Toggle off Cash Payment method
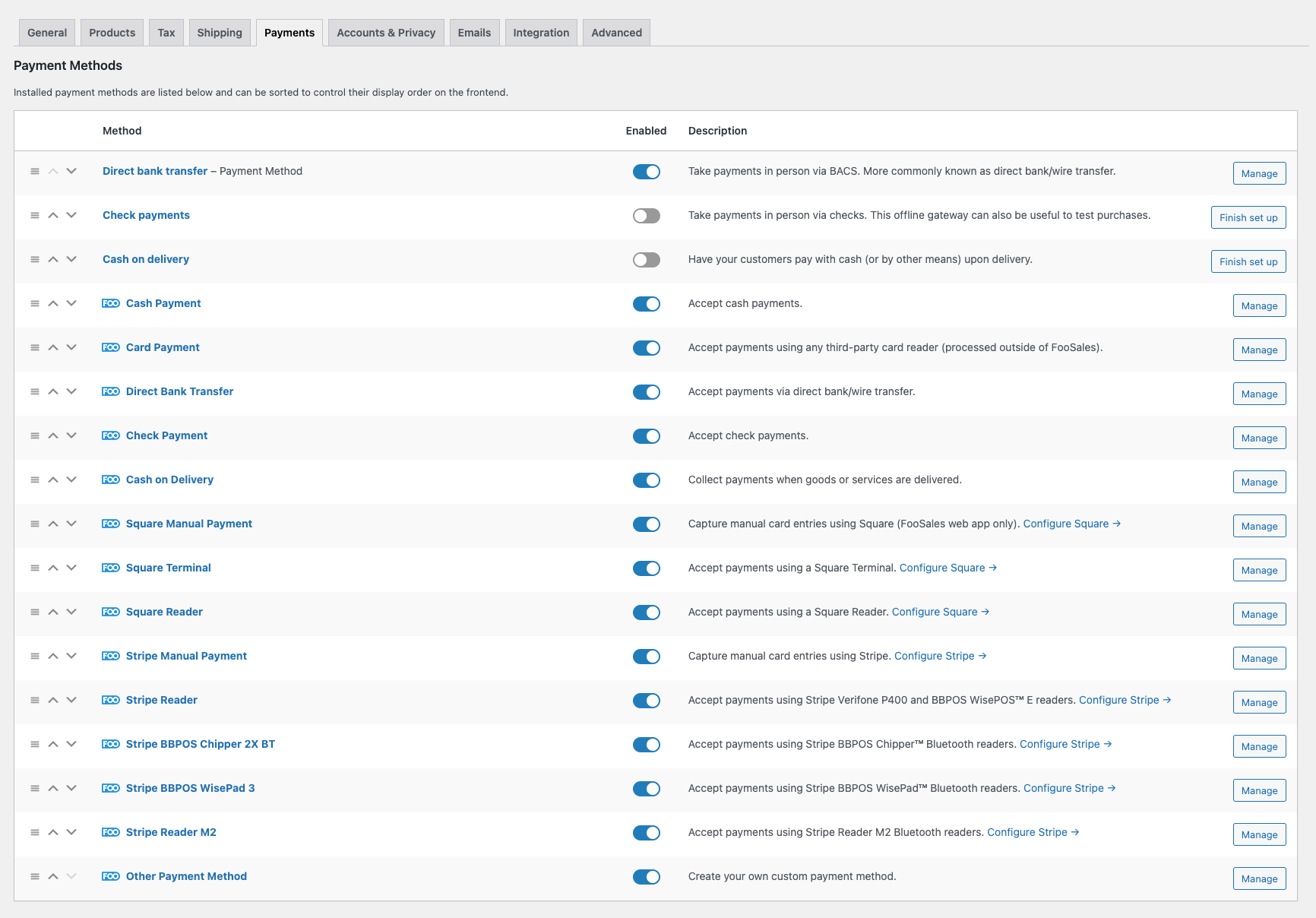 tap(647, 304)
